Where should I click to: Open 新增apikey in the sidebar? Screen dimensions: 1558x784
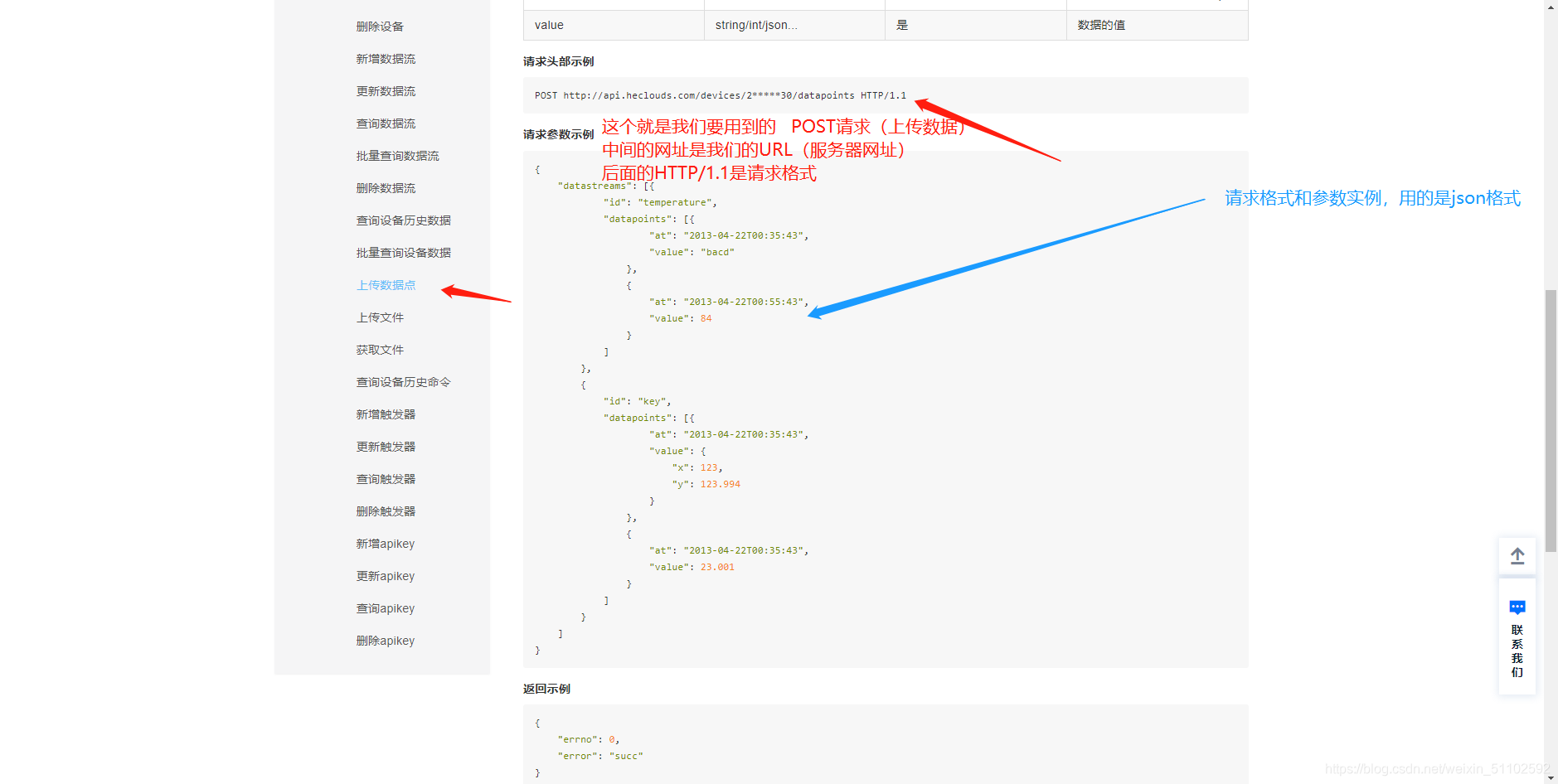(385, 544)
